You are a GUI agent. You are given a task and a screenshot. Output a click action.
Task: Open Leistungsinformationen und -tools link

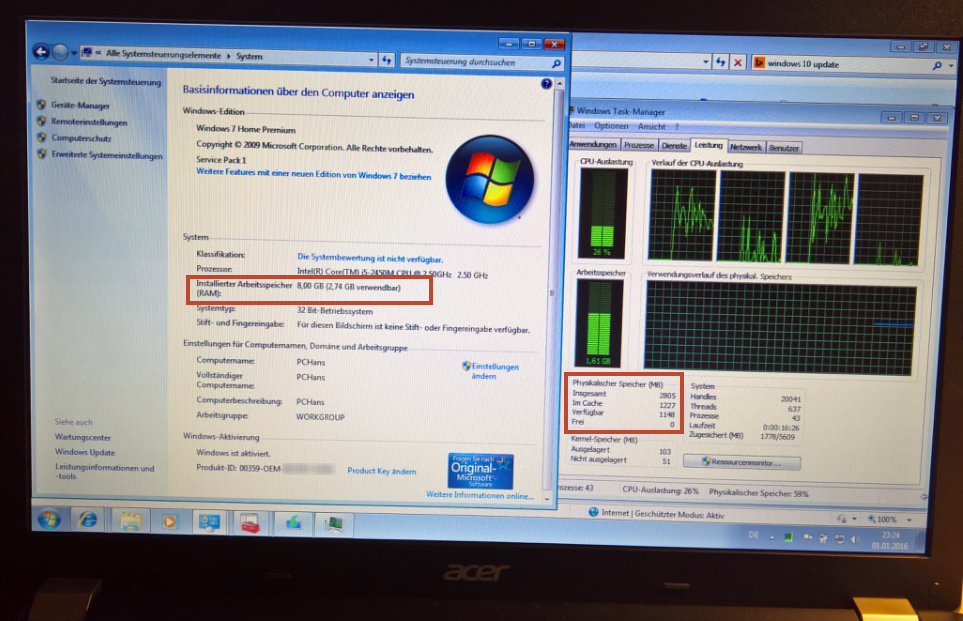tap(104, 472)
